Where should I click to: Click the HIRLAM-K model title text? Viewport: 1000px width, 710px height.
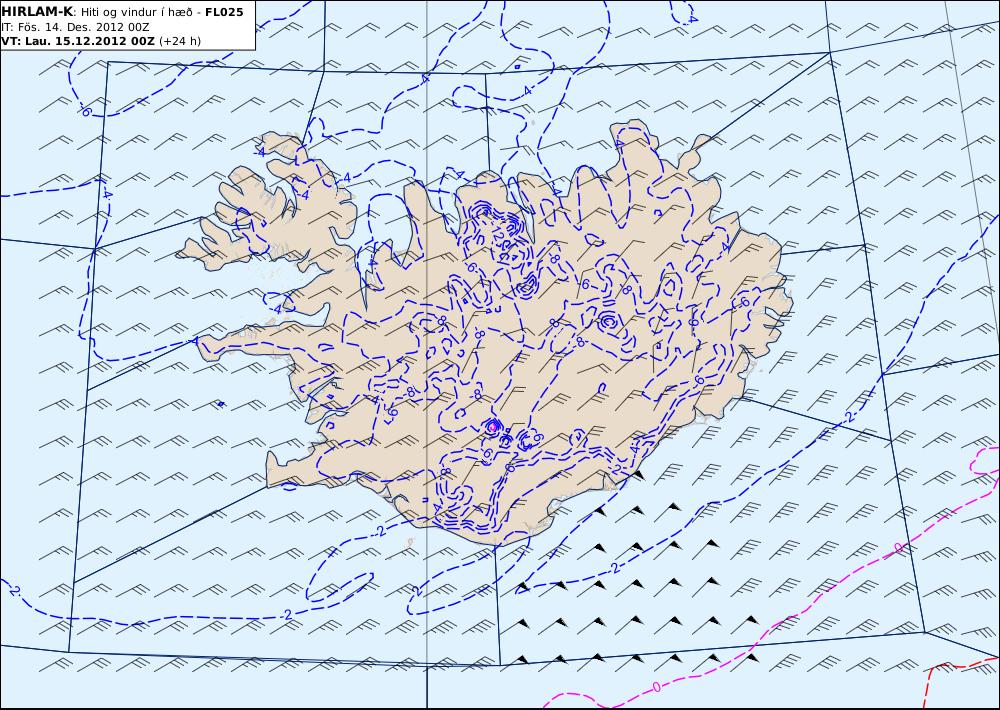tap(38, 12)
